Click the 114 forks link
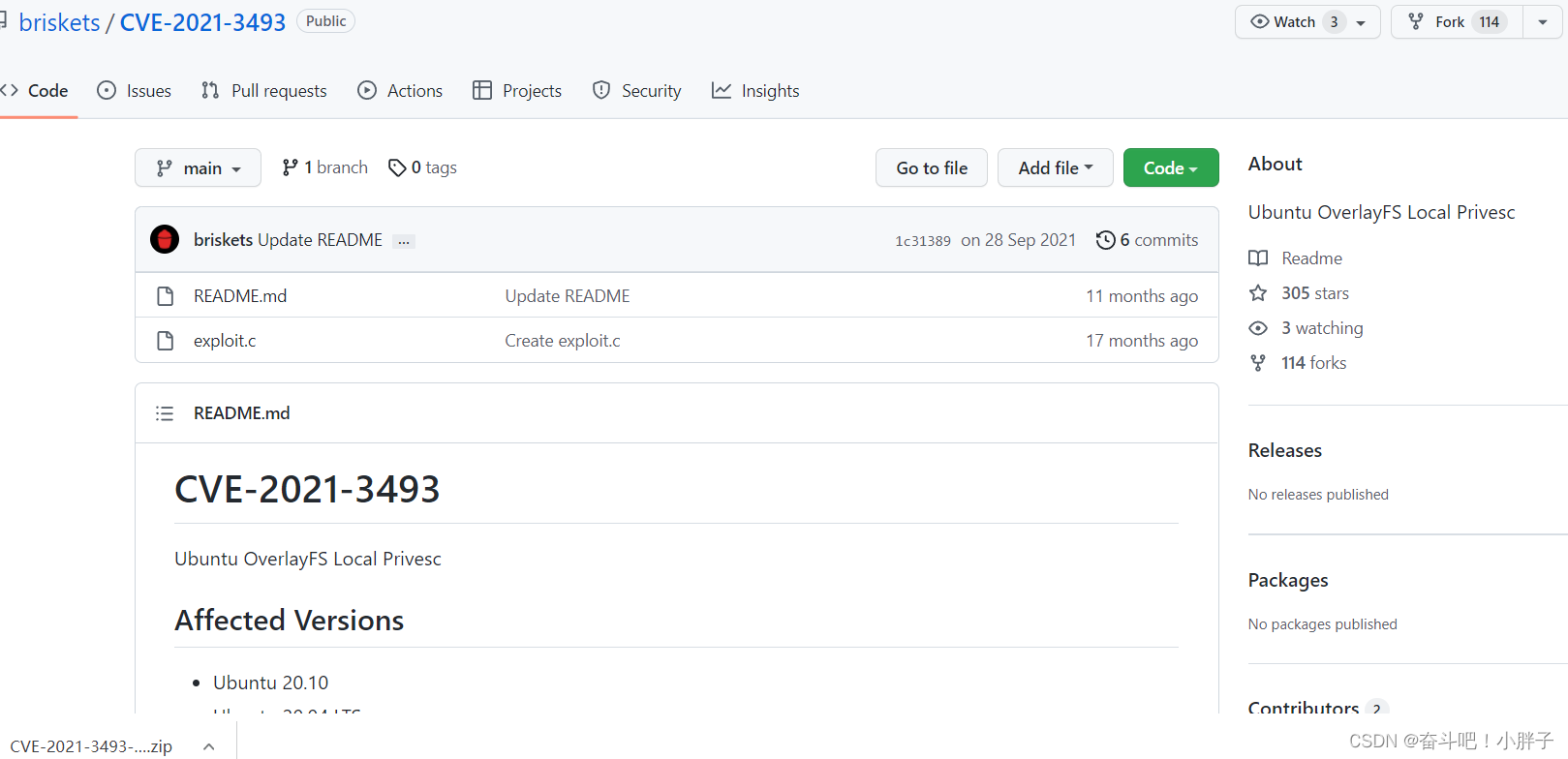Screen dimensions: 1568x759 point(1313,363)
